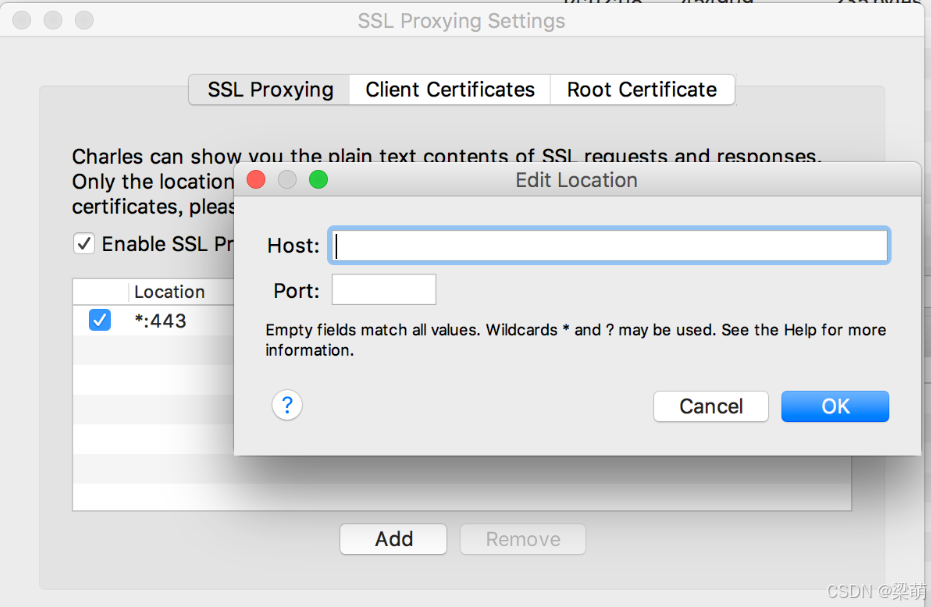Click the close button of the SSL Proxying Settings window

coord(22,20)
